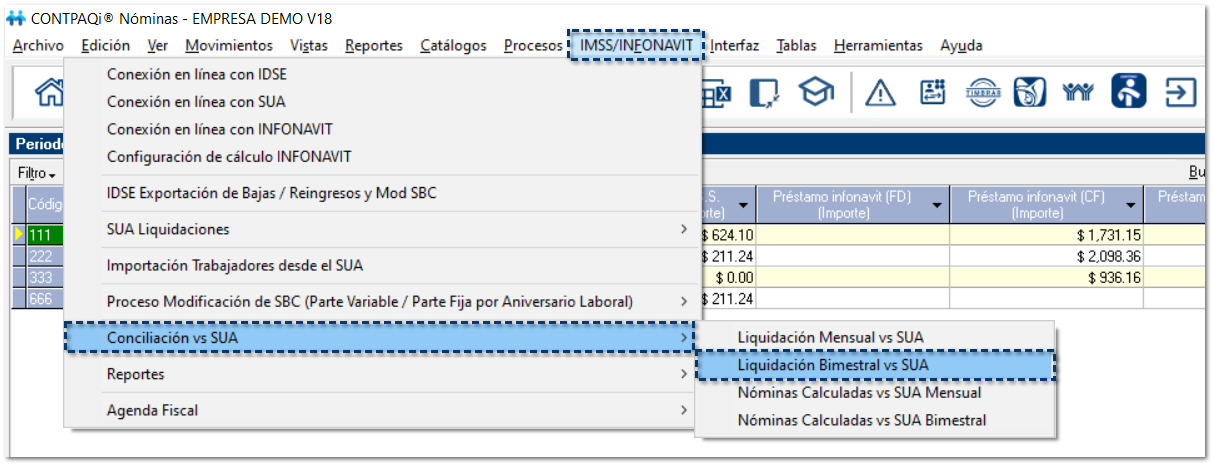1214x466 pixels.
Task: Click the IMSS eagle logo icon
Action: point(1030,93)
